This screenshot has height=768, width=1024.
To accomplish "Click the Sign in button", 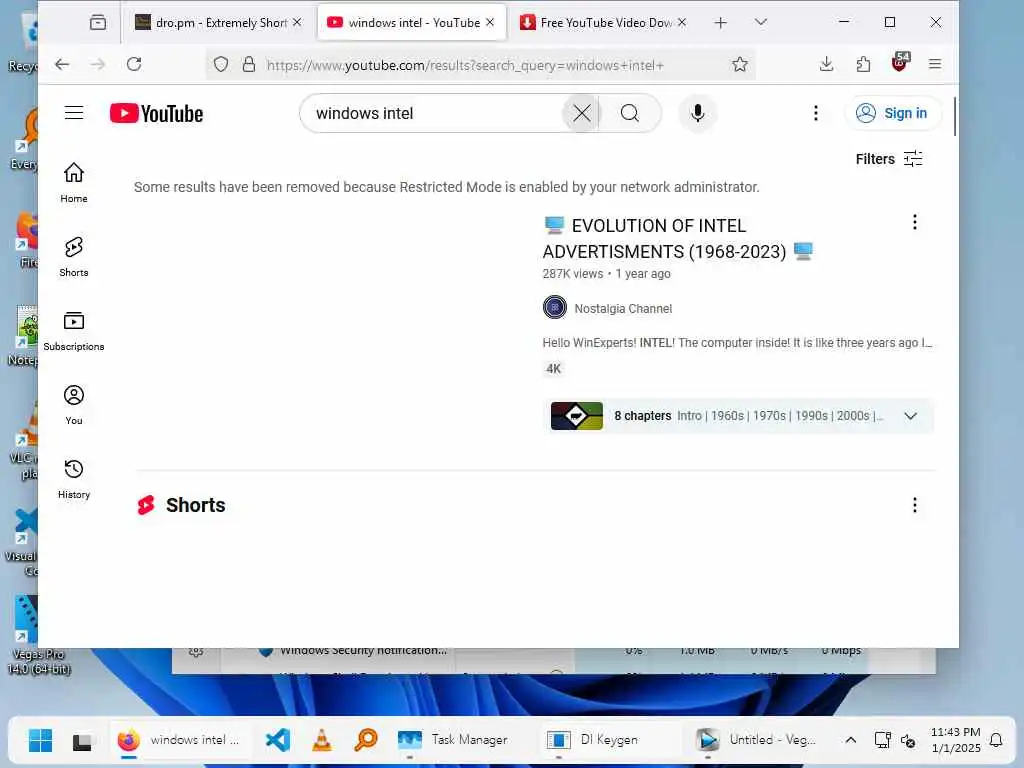I will click(892, 113).
